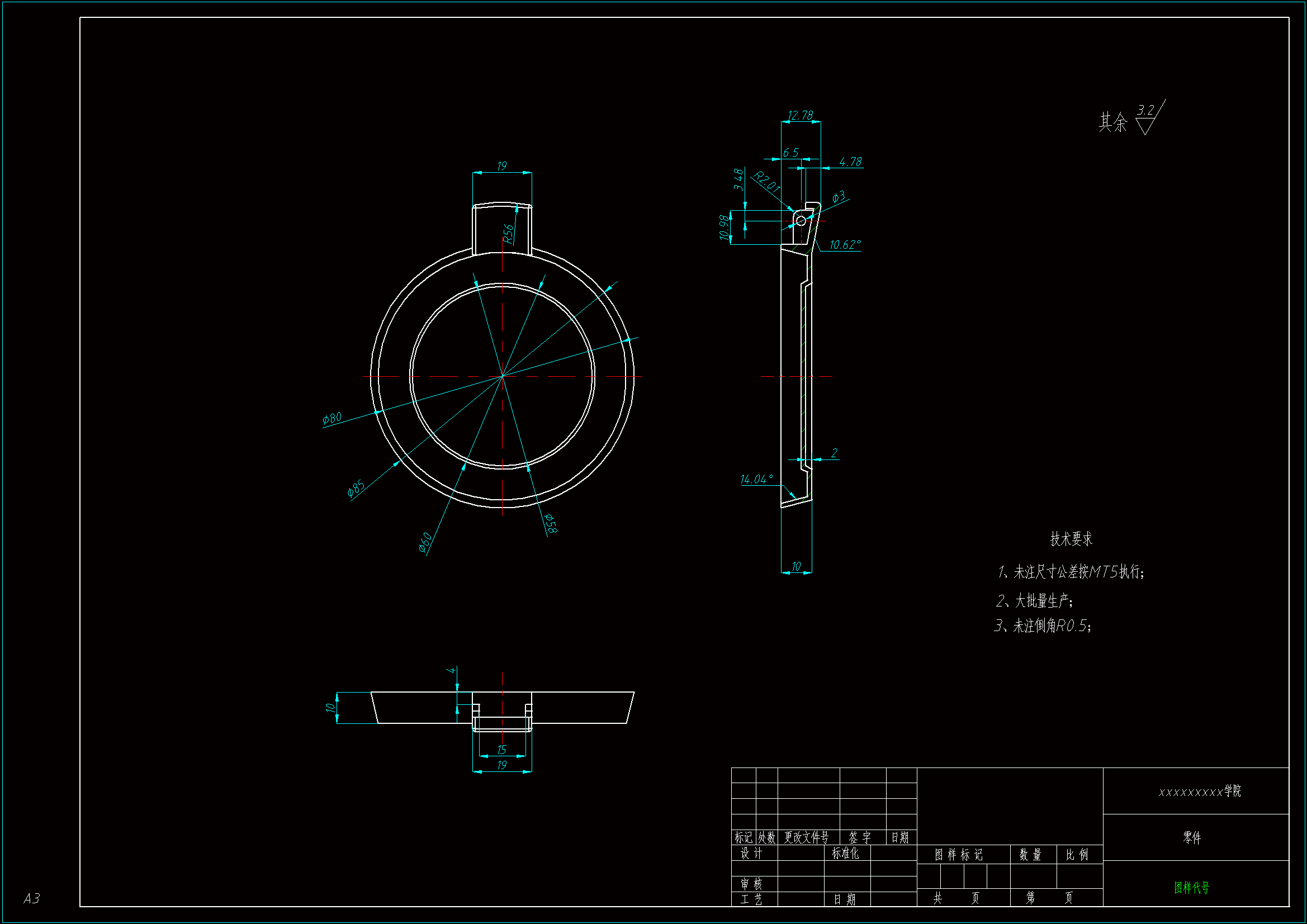The height and width of the screenshot is (924, 1307).
Task: Click the Ø85 diameter dimension text
Action: [356, 487]
